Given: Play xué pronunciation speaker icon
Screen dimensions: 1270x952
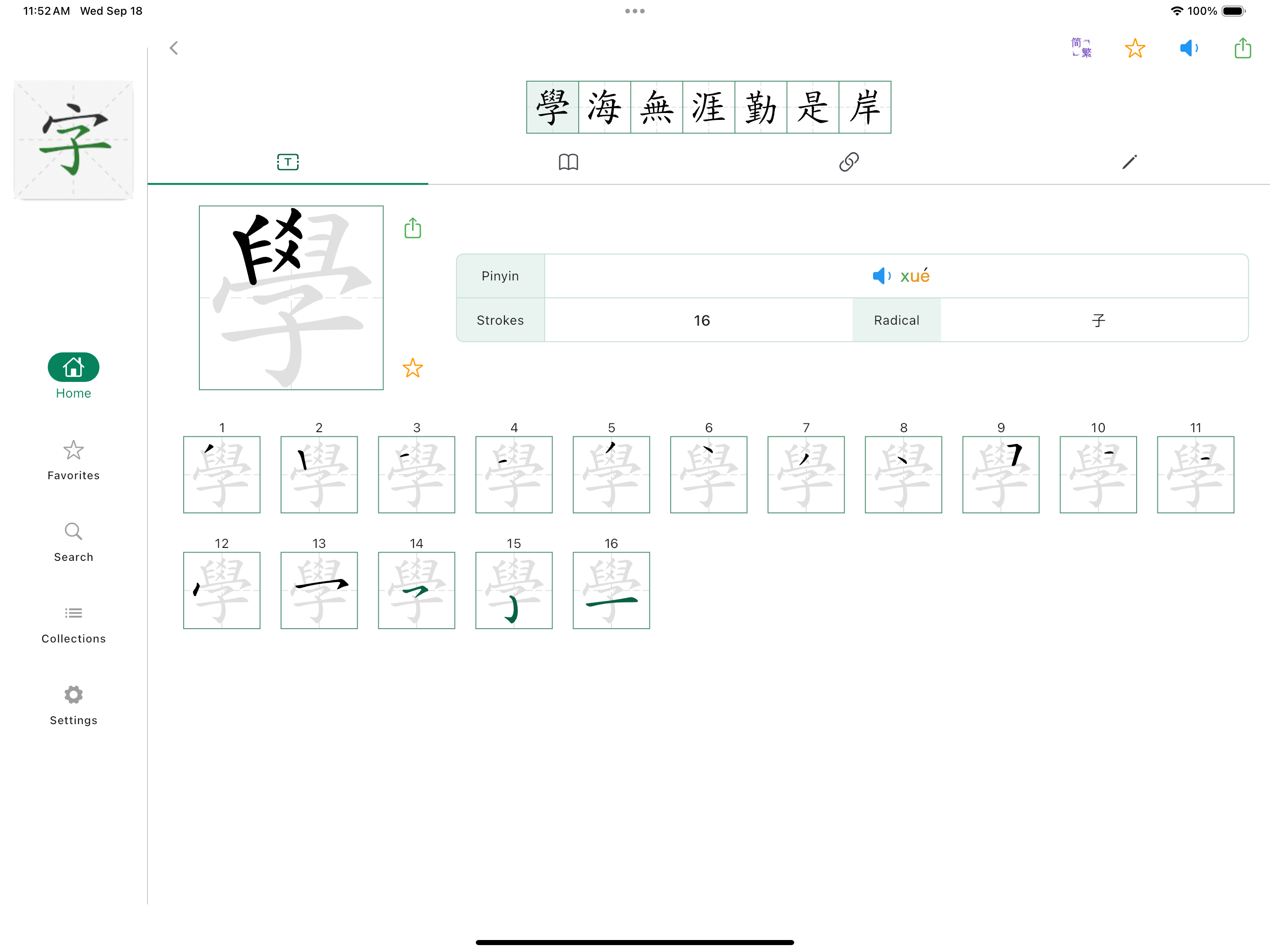Looking at the screenshot, I should [x=881, y=277].
